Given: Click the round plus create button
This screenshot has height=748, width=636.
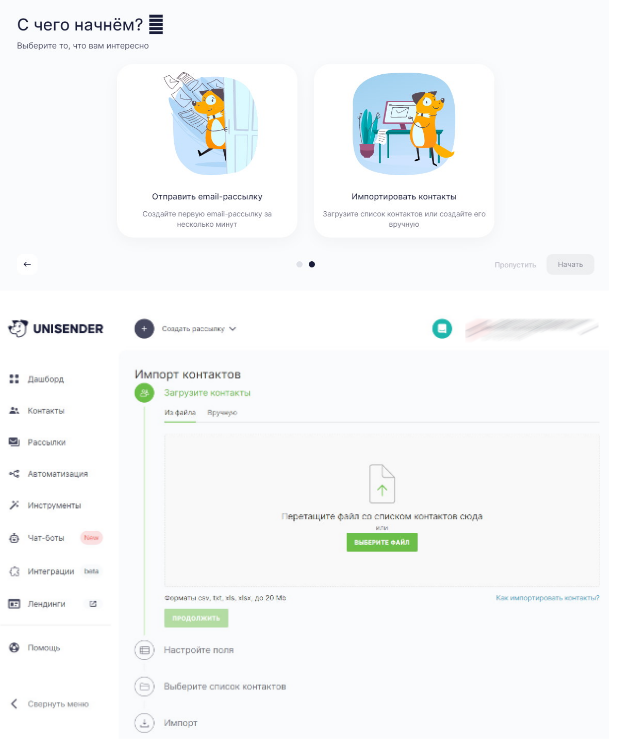Looking at the screenshot, I should [144, 329].
